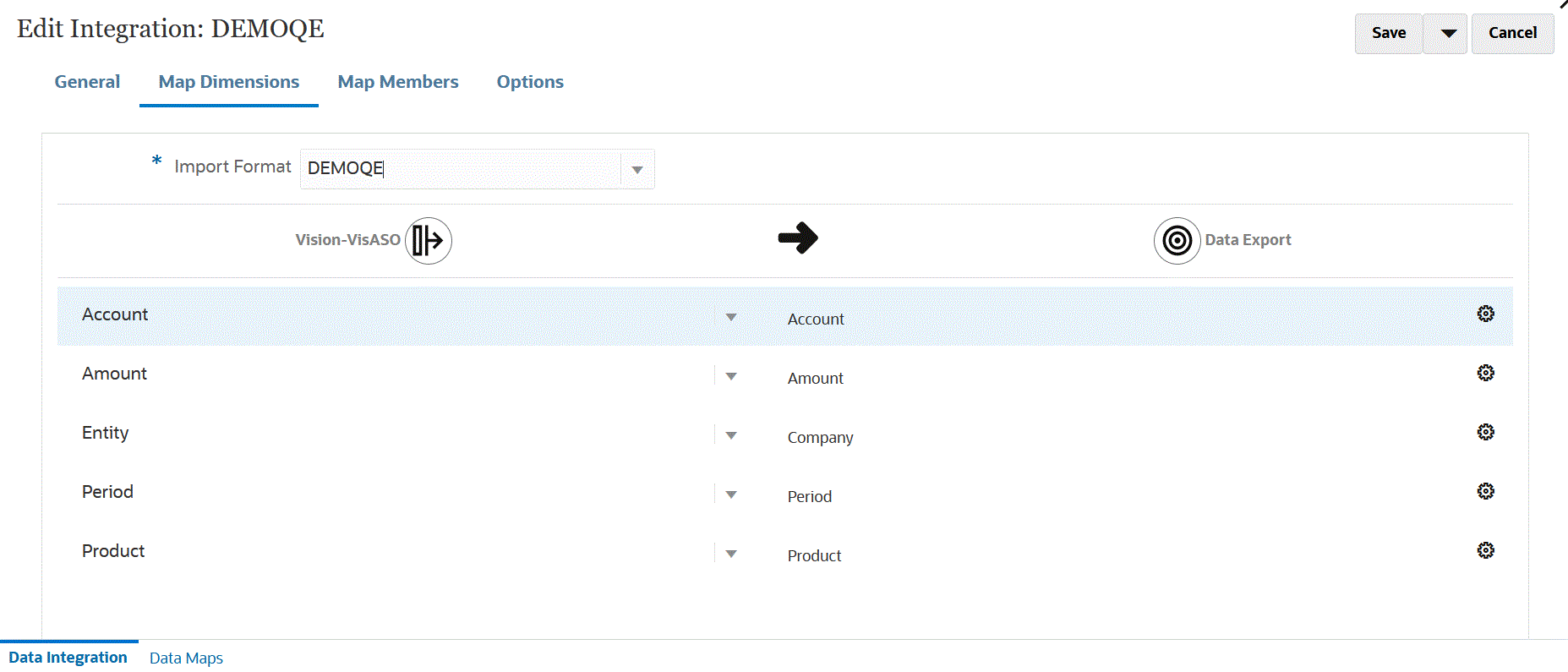Open gear settings for Amount row
Screen dimensions: 1568x672
click(x=1485, y=373)
